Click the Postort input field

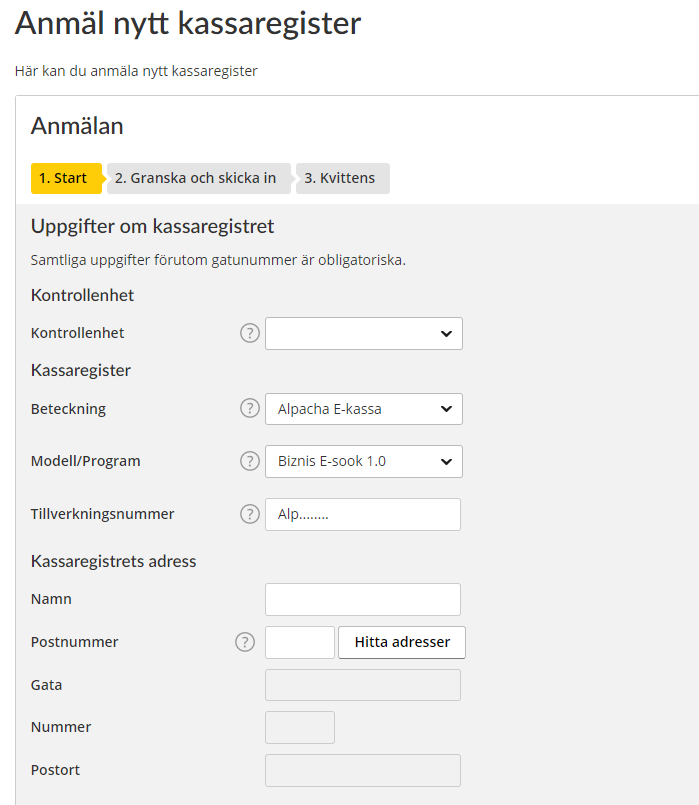point(363,771)
